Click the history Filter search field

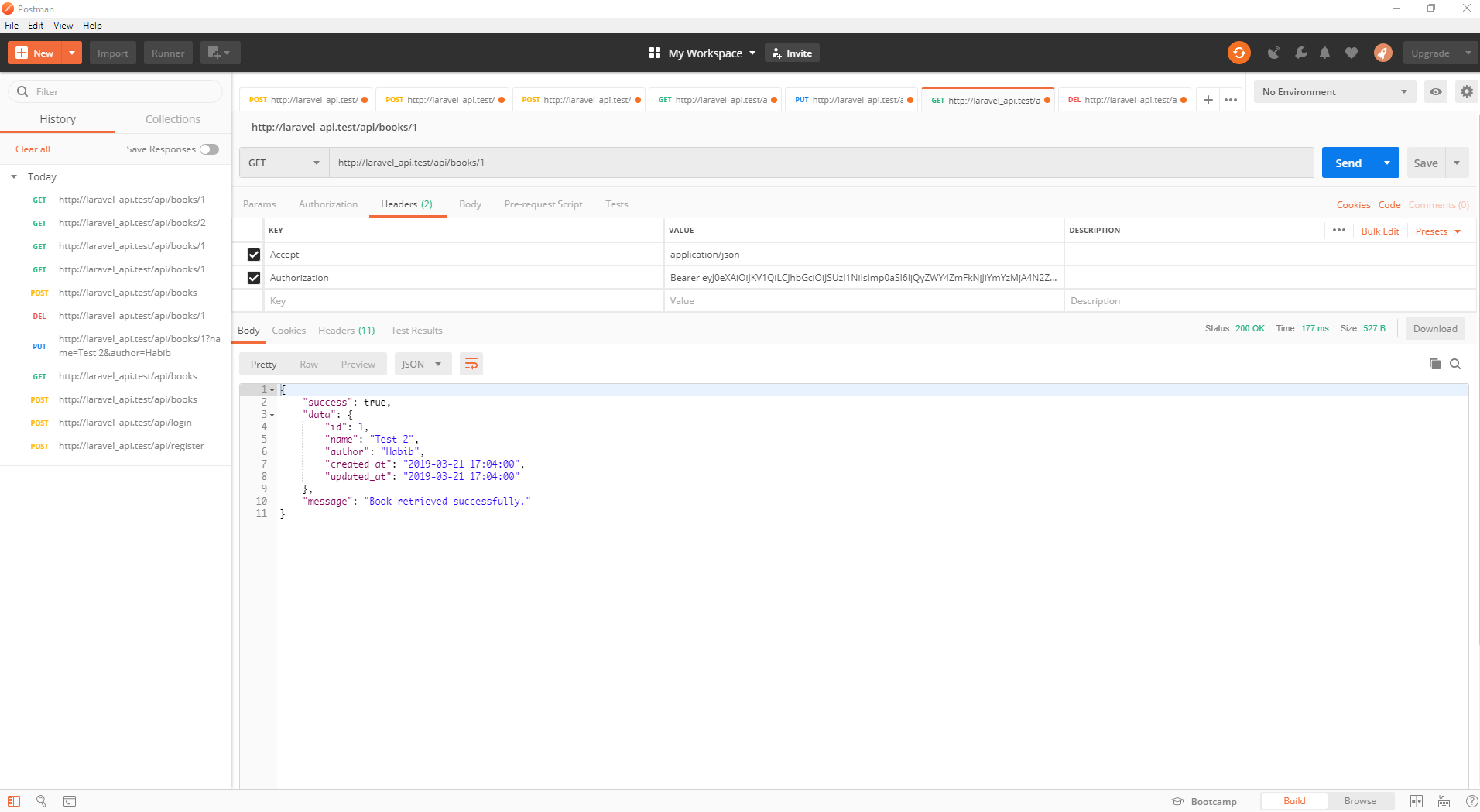(116, 91)
